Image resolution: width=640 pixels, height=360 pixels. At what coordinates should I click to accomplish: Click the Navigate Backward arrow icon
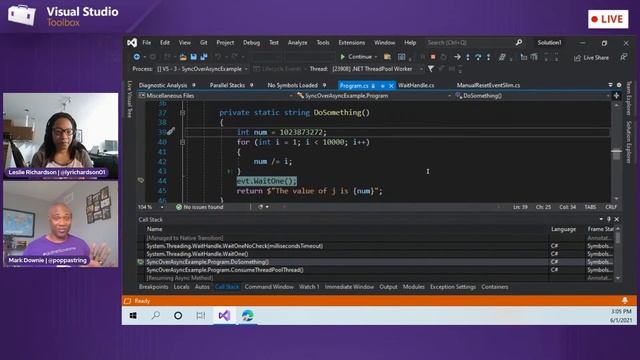[x=137, y=57]
